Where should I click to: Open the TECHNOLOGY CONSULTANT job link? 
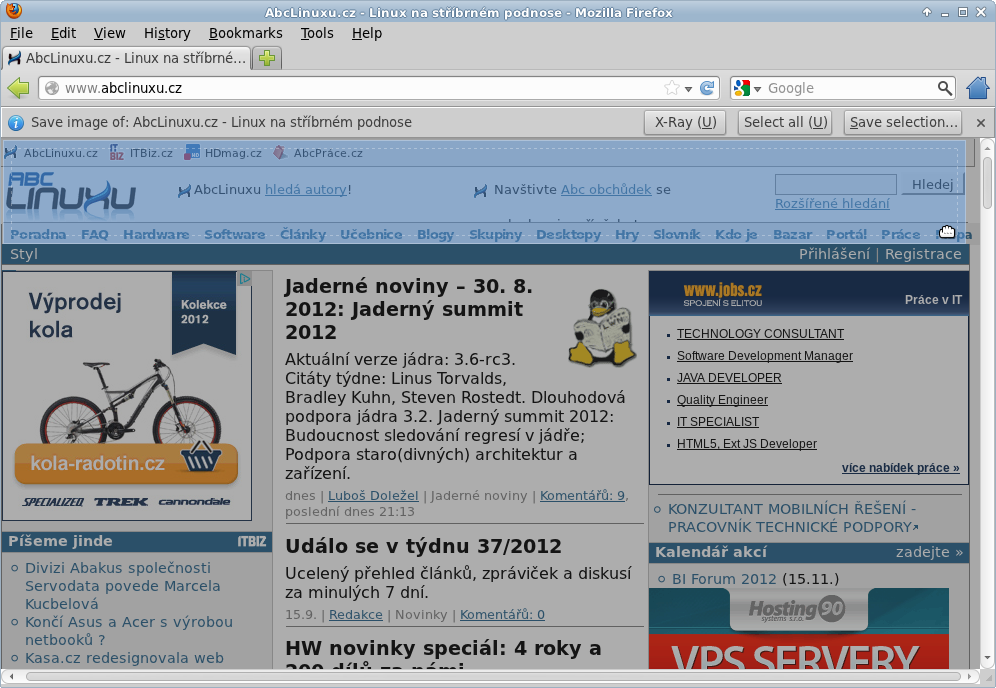[x=760, y=334]
